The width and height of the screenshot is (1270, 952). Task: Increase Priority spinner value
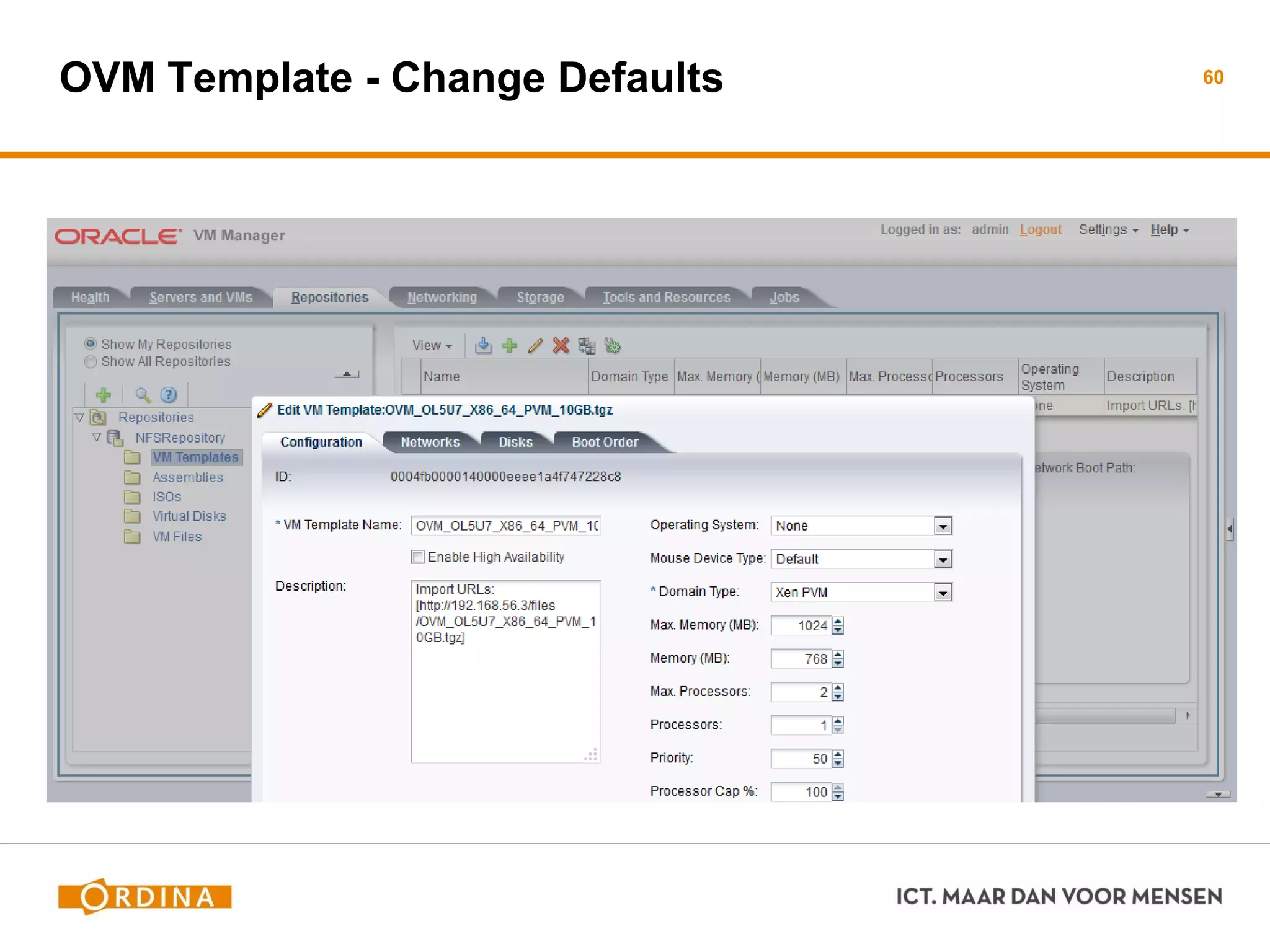[838, 754]
